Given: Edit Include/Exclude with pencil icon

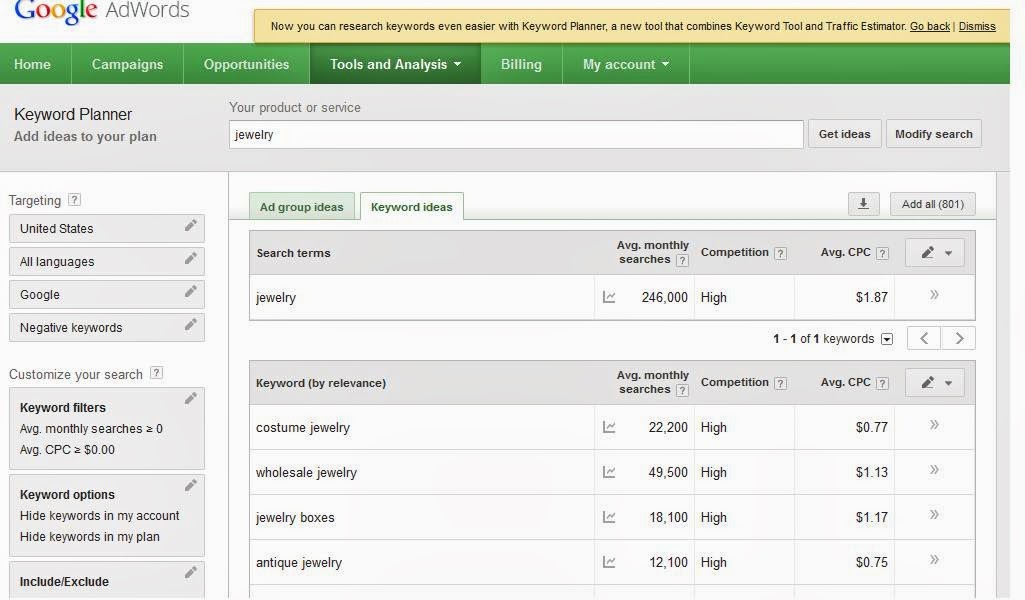Looking at the screenshot, I should (190, 573).
